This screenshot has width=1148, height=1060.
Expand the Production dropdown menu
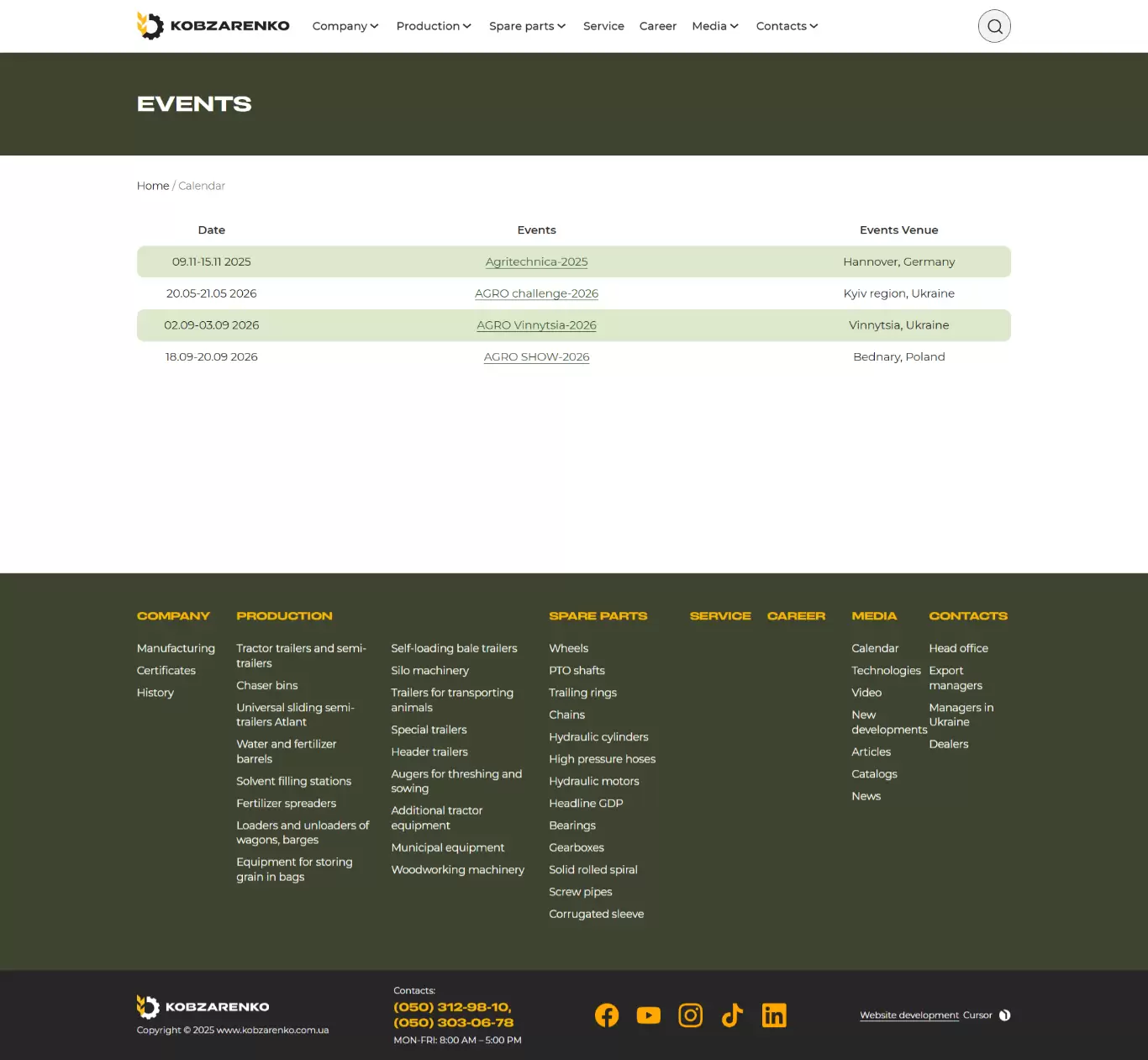click(x=434, y=26)
